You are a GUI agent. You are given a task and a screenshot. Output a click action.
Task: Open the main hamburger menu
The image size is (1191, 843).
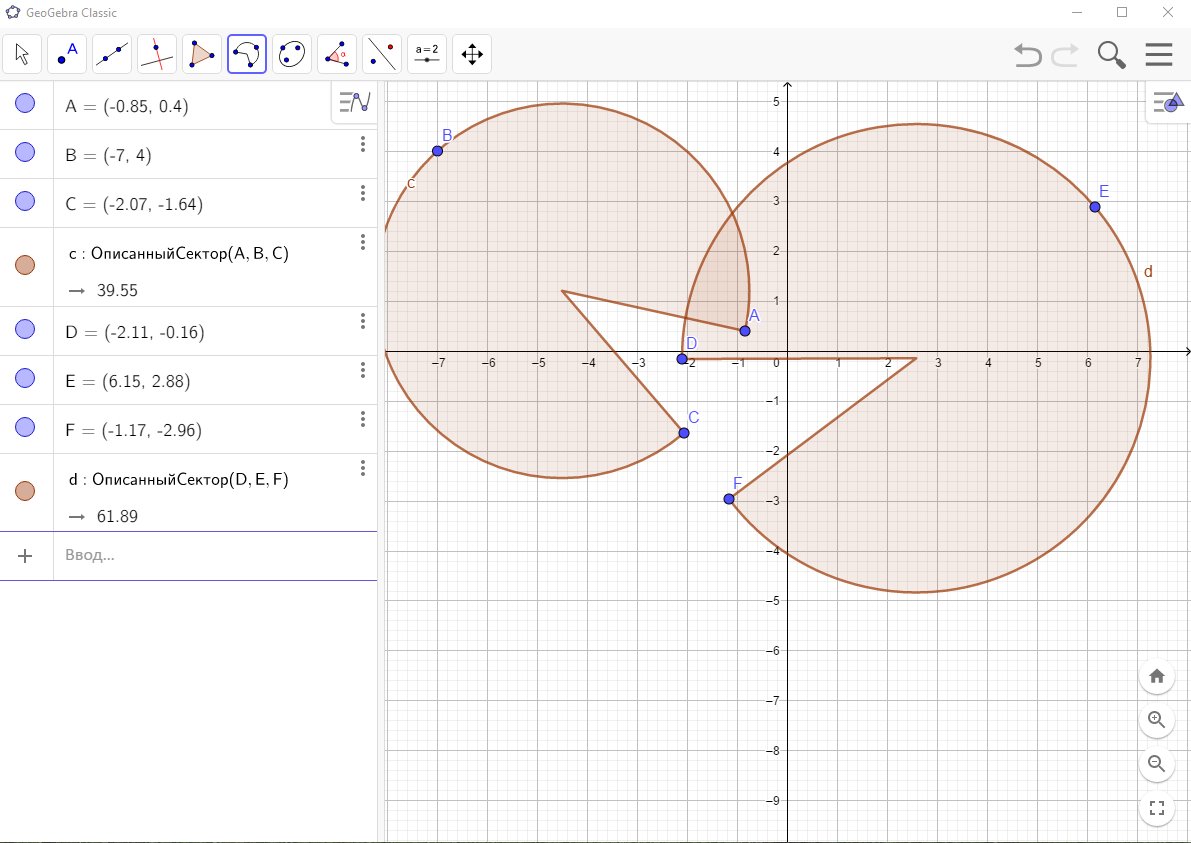[1159, 54]
